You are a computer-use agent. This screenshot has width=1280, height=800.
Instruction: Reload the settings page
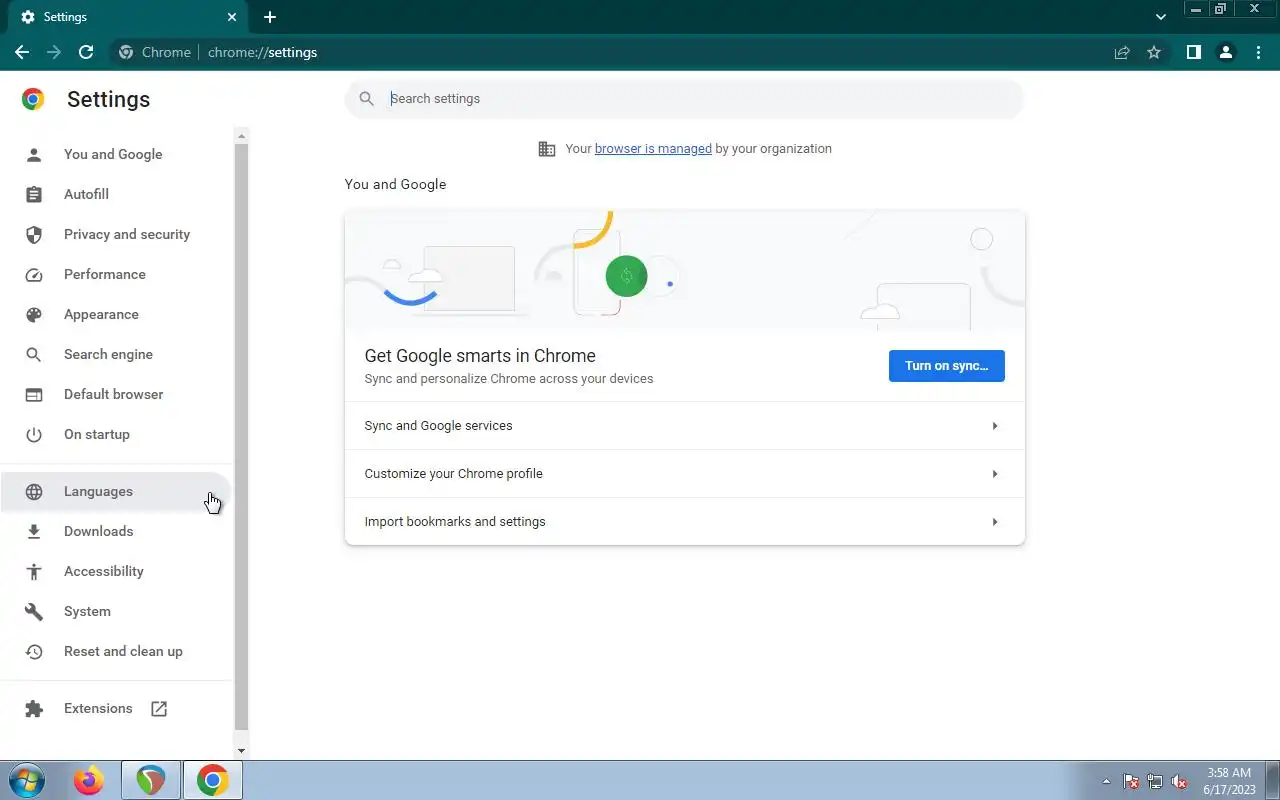click(x=86, y=52)
